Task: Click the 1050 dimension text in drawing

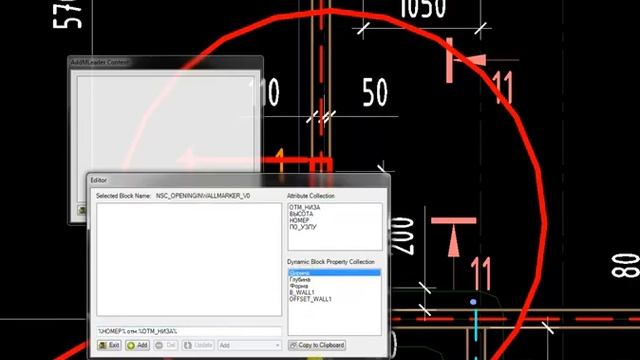Action: 423,9
